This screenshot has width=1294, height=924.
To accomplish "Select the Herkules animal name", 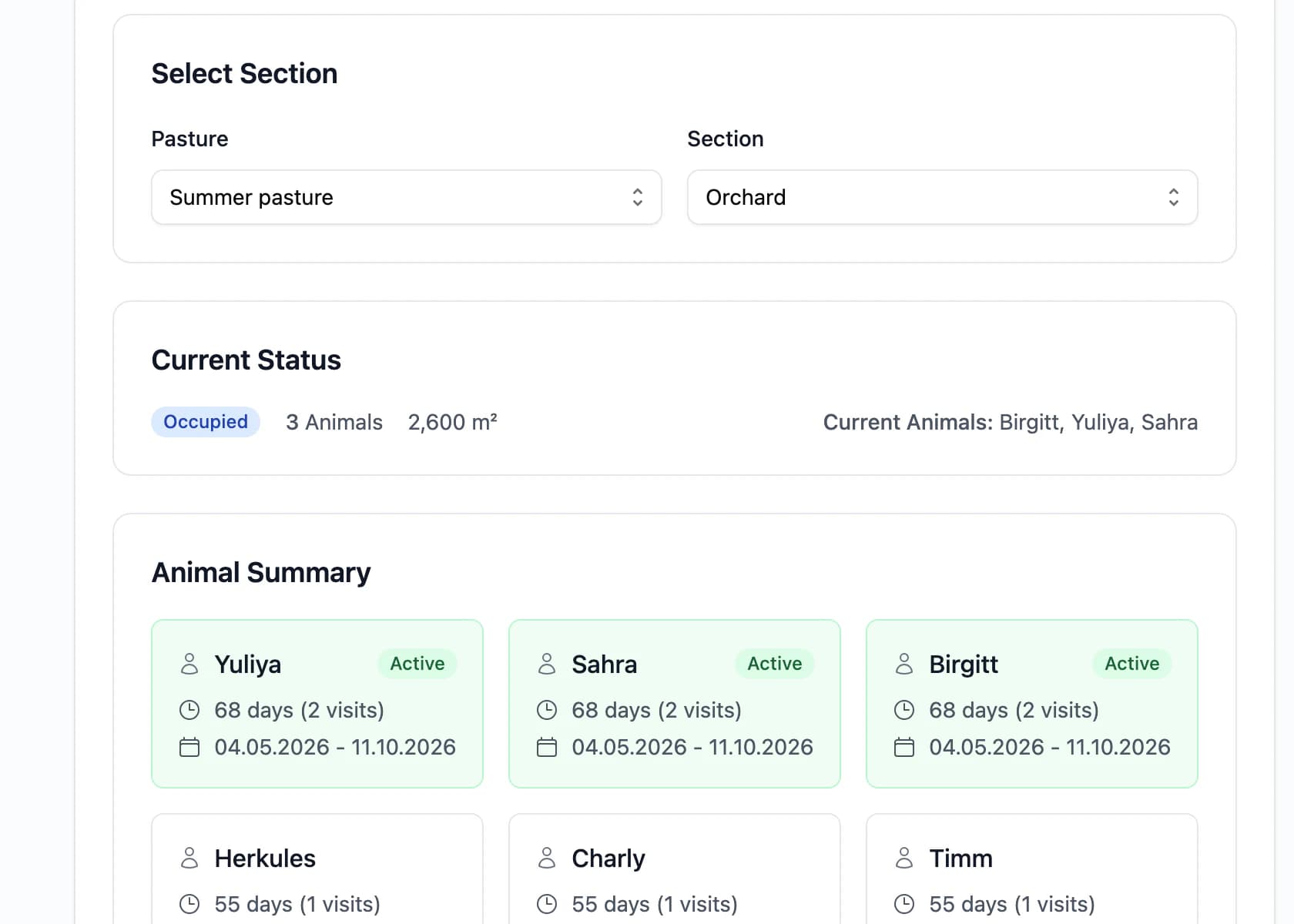I will [265, 858].
